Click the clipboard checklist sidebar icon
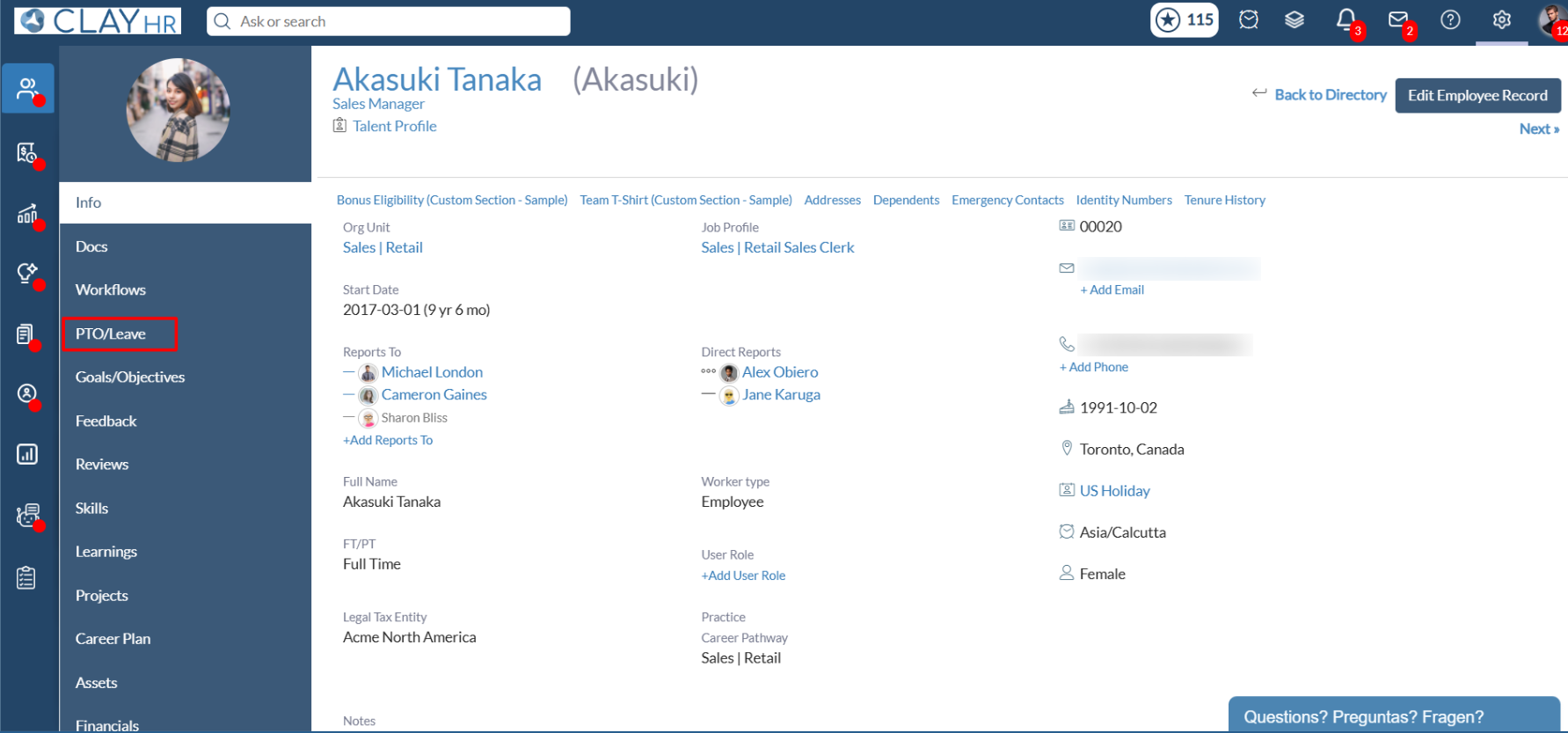 tap(26, 577)
